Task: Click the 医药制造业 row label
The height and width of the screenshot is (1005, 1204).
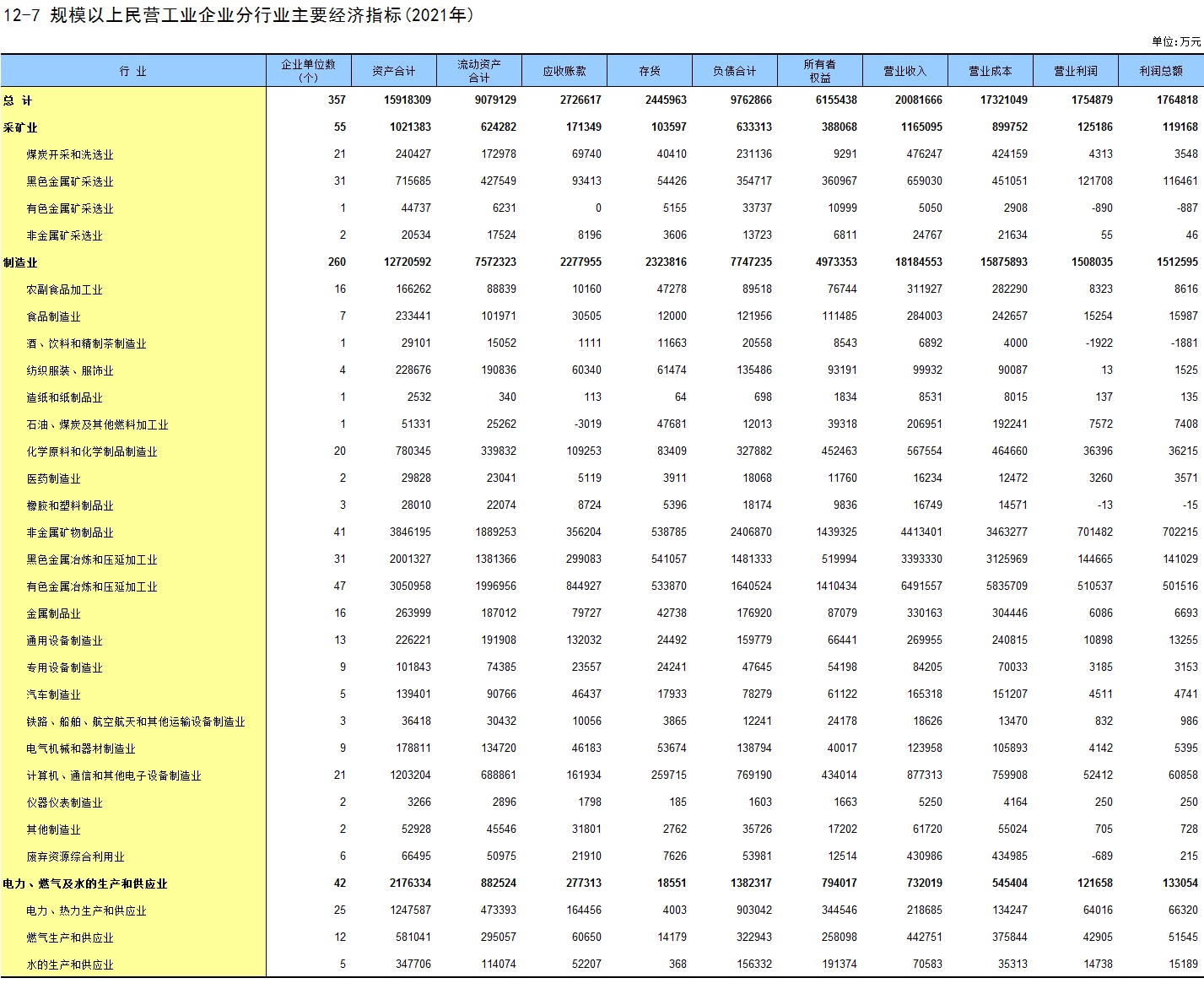Action: [53, 478]
